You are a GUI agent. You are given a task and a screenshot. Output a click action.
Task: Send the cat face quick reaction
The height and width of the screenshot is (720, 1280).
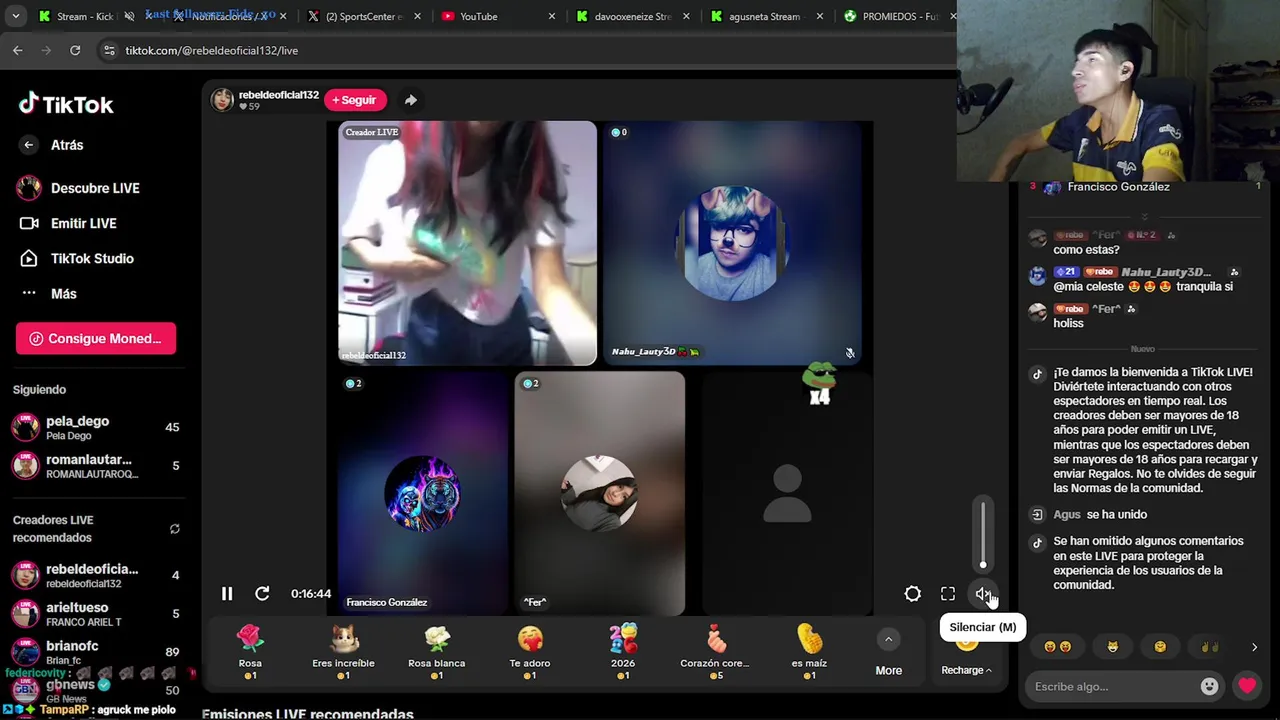point(1112,647)
